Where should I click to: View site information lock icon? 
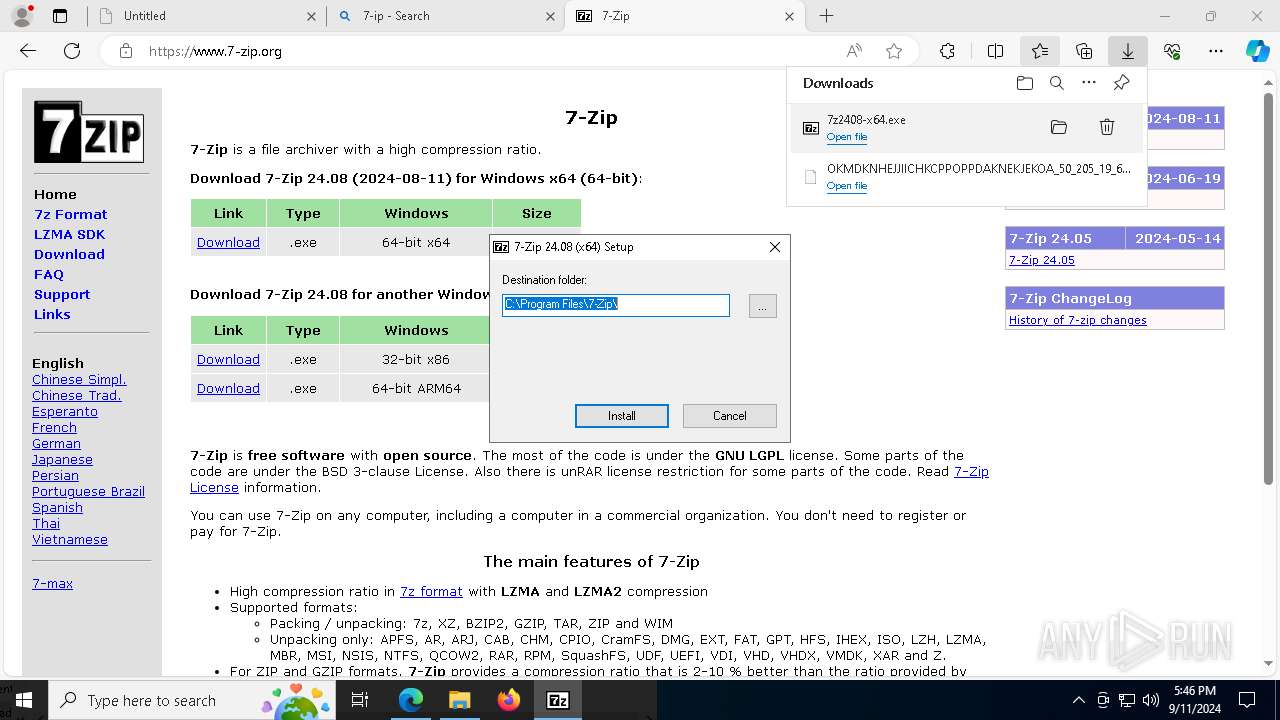[125, 51]
